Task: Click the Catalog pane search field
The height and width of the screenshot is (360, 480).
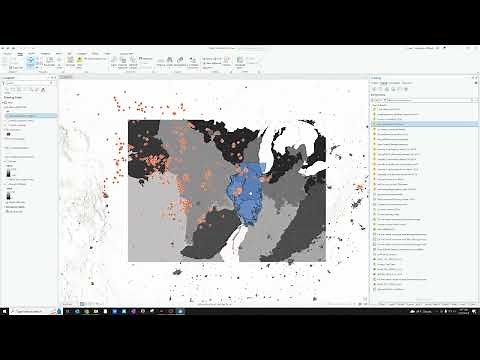Action: click(430, 100)
